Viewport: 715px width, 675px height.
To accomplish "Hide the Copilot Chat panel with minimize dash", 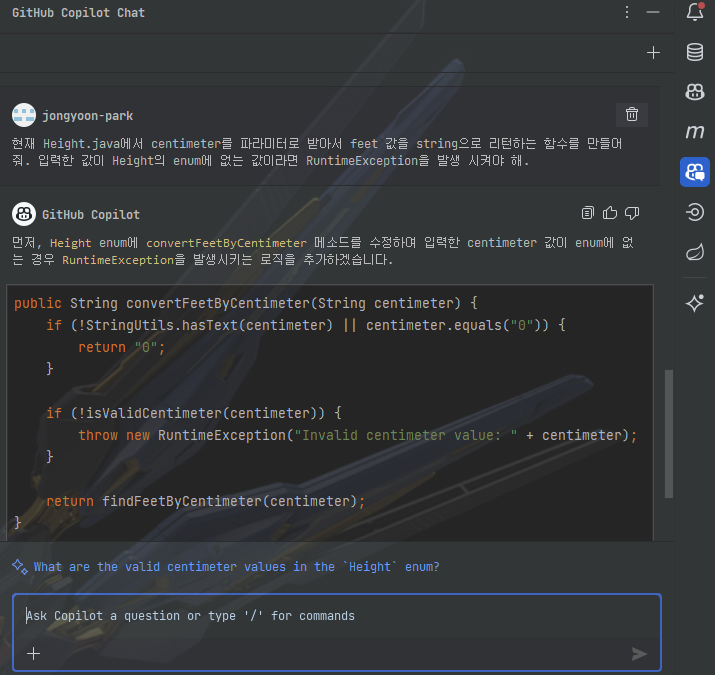I will pyautogui.click(x=653, y=12).
